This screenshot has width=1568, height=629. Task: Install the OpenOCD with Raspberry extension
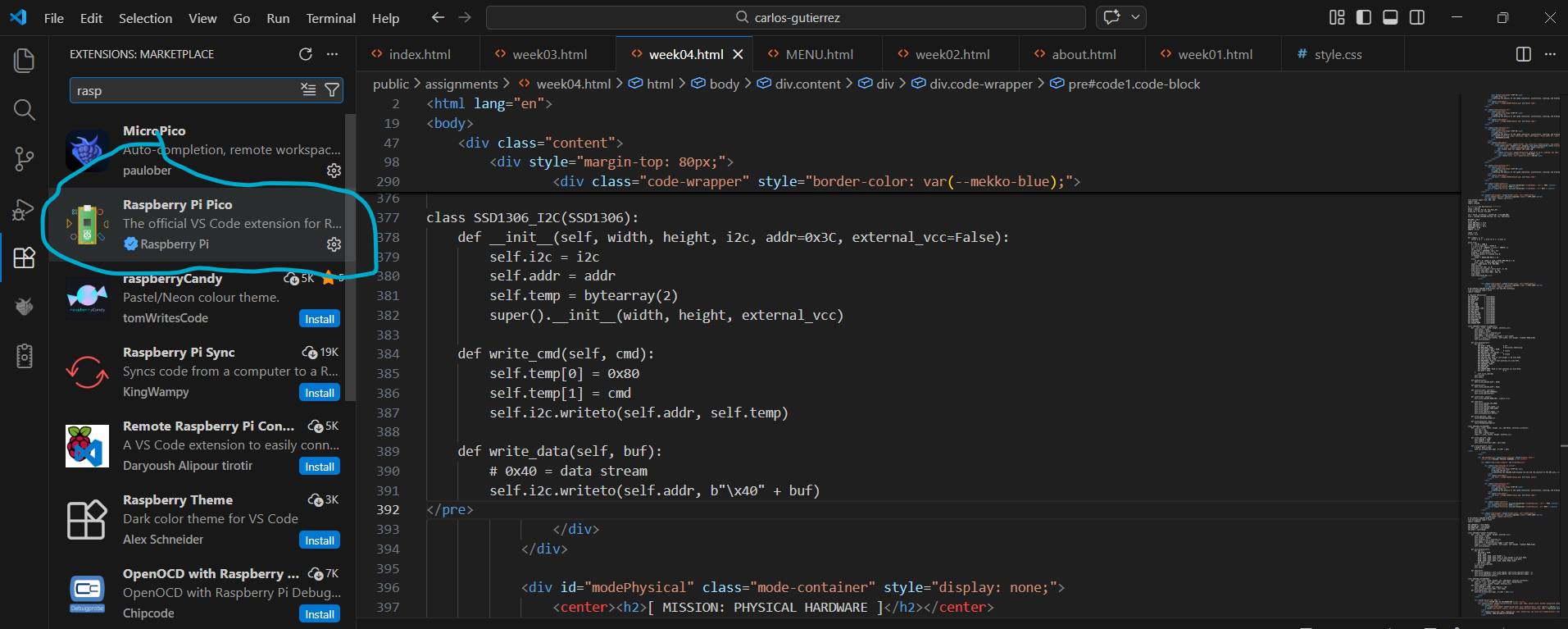coord(320,614)
